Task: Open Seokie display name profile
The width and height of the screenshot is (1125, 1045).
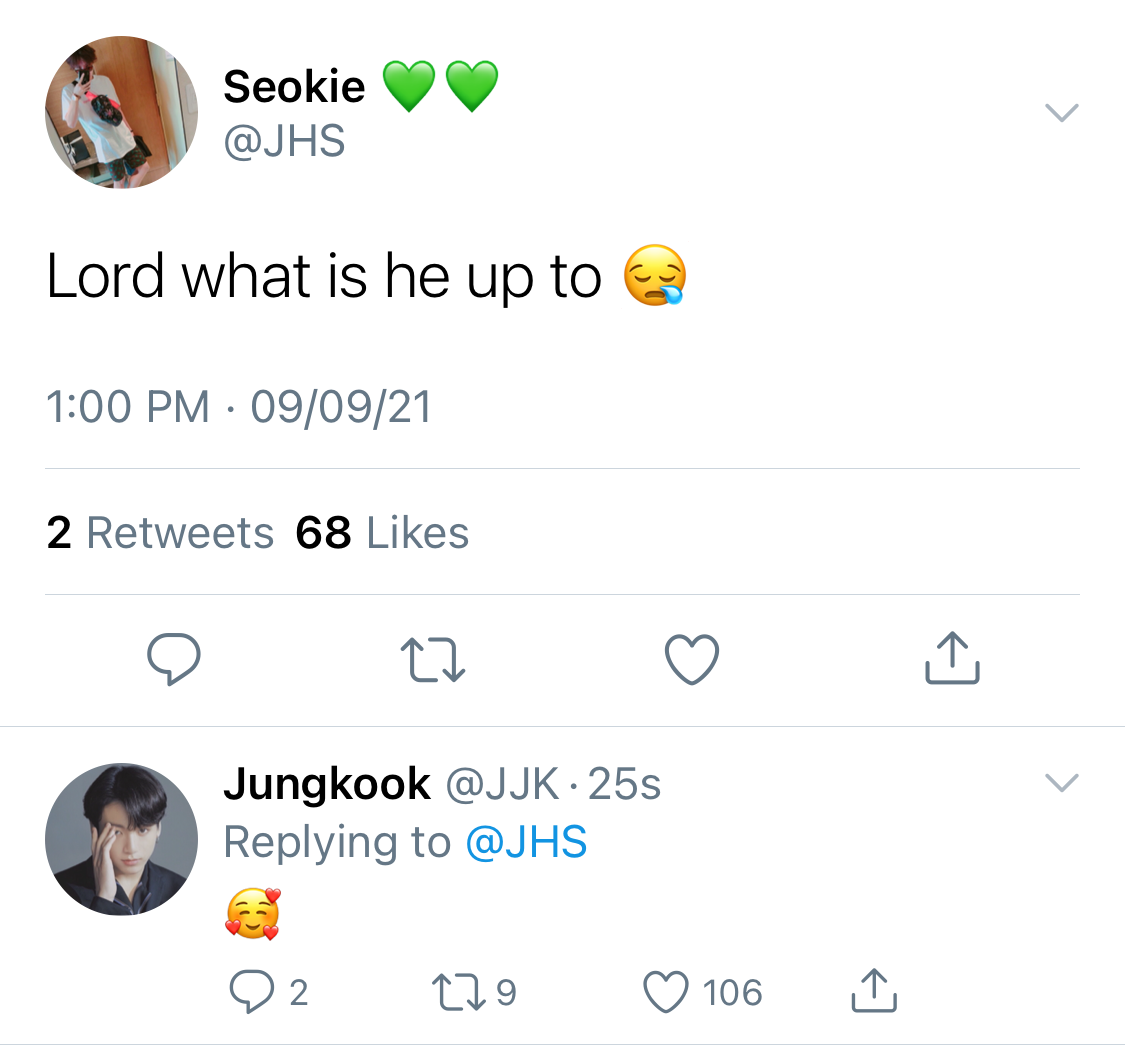Action: click(294, 87)
